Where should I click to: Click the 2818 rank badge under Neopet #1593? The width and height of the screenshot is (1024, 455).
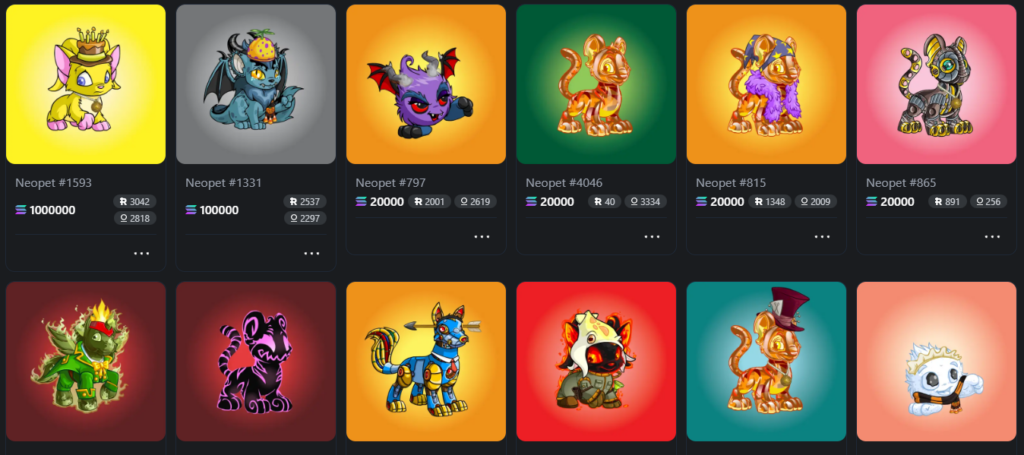coord(135,218)
